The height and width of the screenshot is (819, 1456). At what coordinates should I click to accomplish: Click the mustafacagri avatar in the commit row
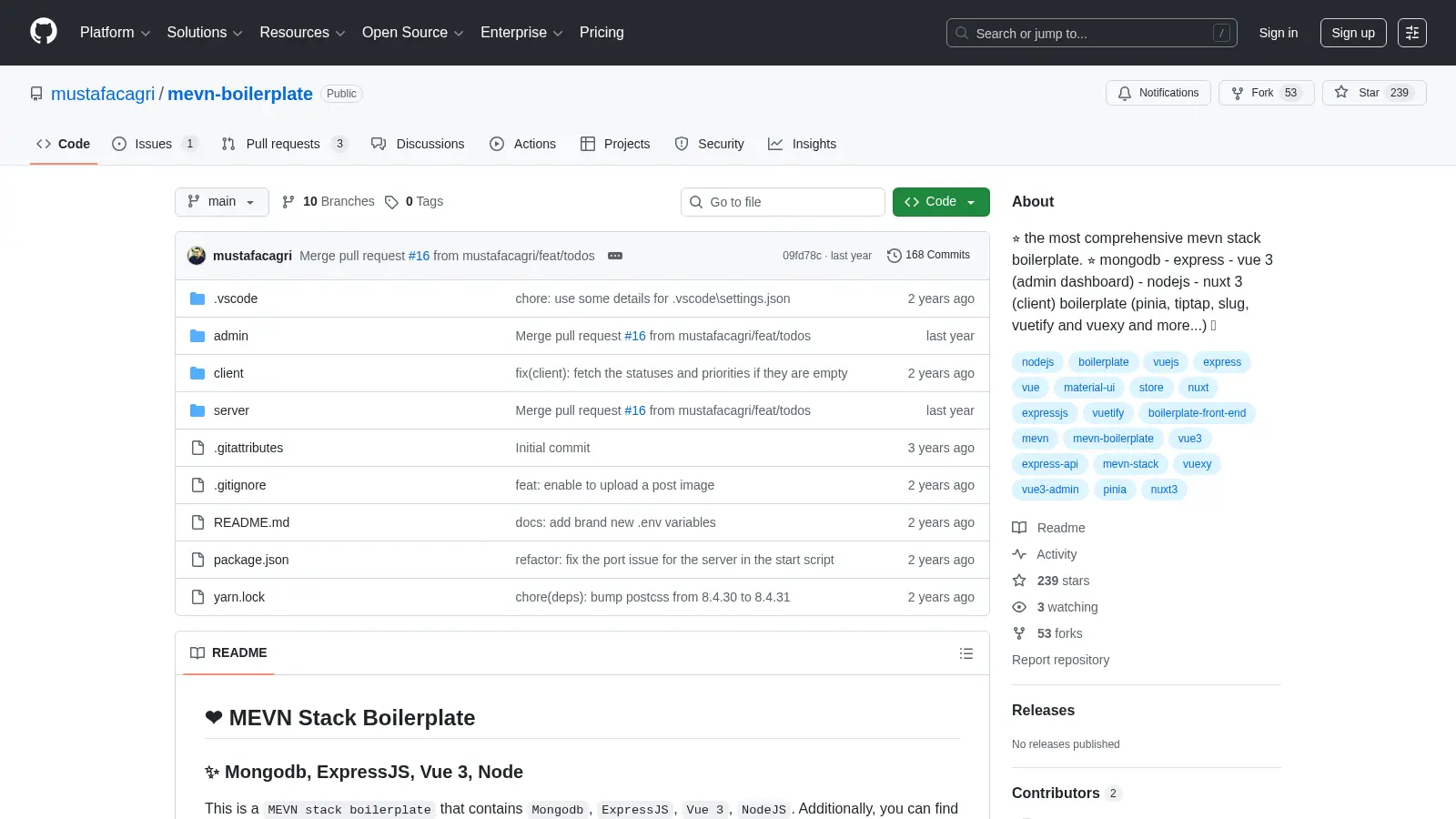[x=197, y=256]
